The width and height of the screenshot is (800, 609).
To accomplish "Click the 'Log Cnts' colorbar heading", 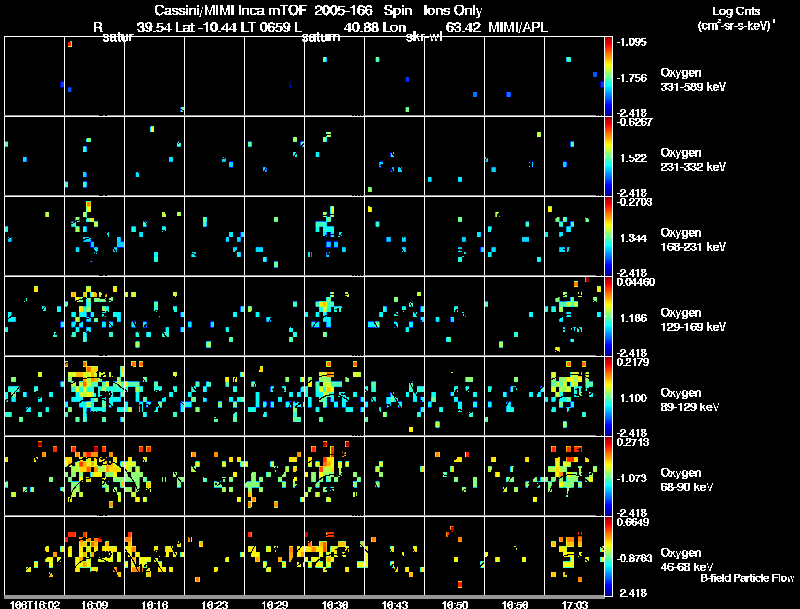I will pos(736,11).
